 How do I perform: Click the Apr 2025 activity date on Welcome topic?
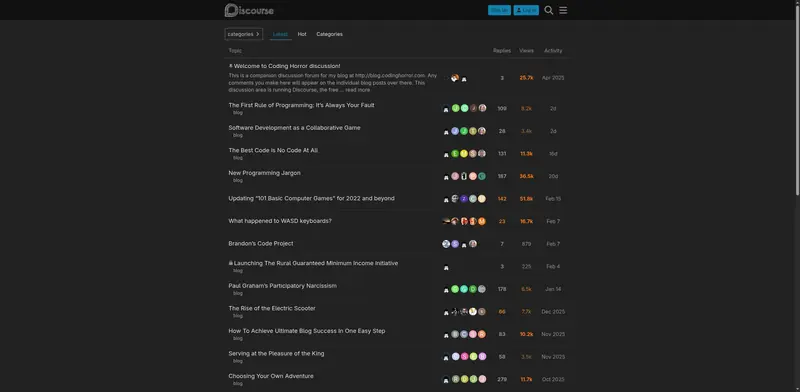553,78
